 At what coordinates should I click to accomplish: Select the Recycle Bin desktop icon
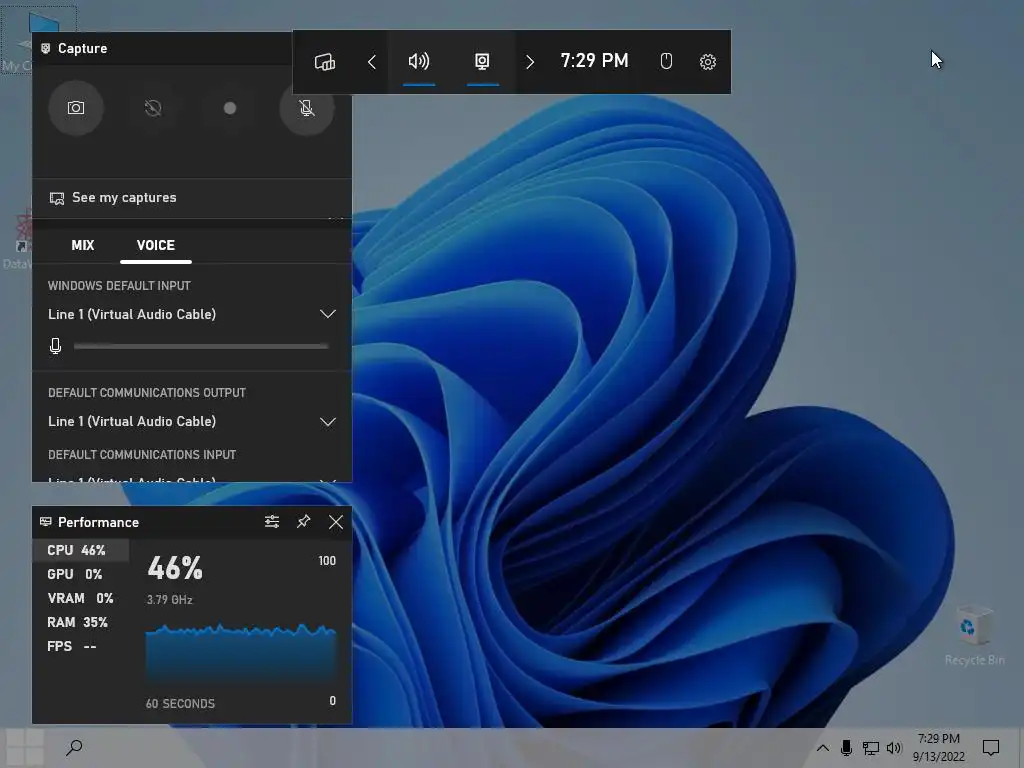tap(974, 635)
